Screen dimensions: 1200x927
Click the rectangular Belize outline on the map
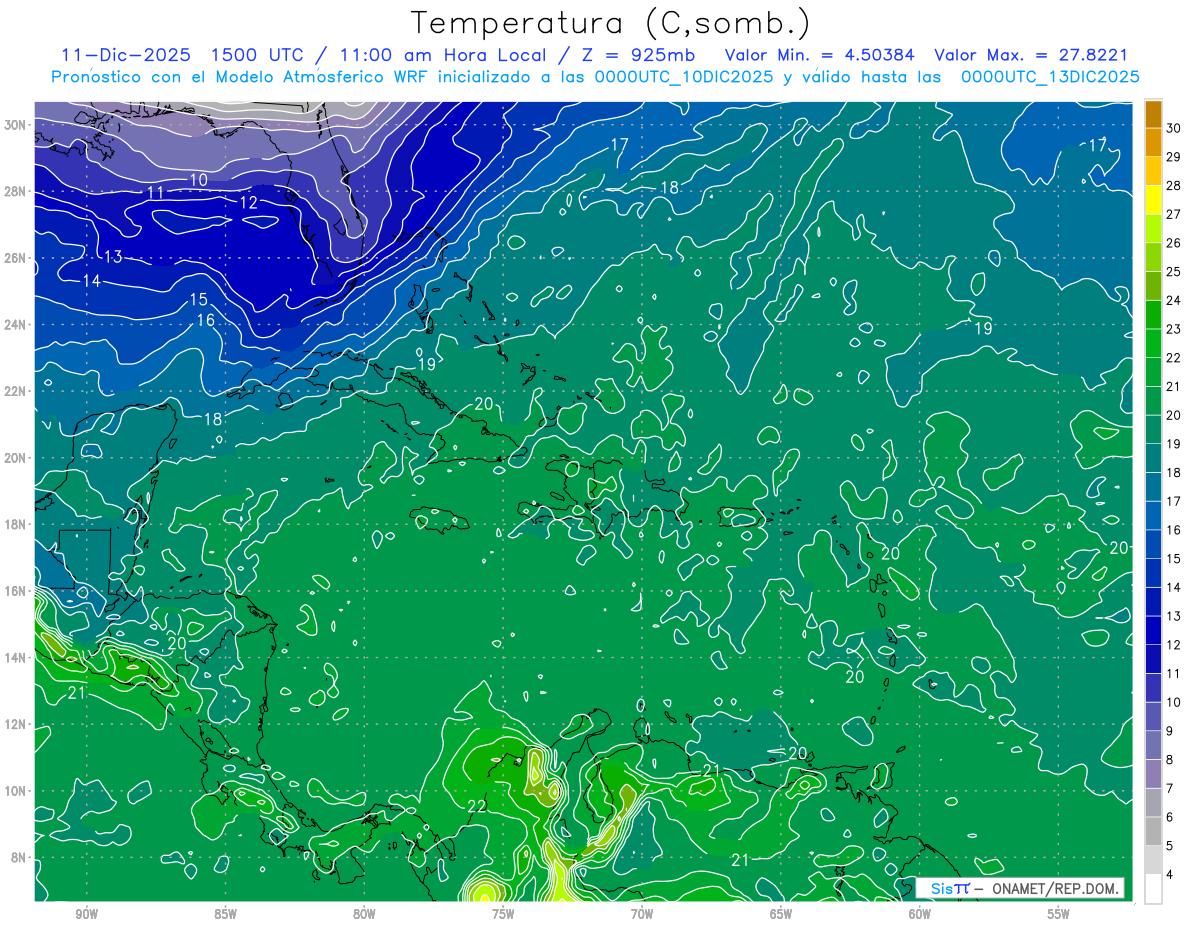click(x=84, y=560)
